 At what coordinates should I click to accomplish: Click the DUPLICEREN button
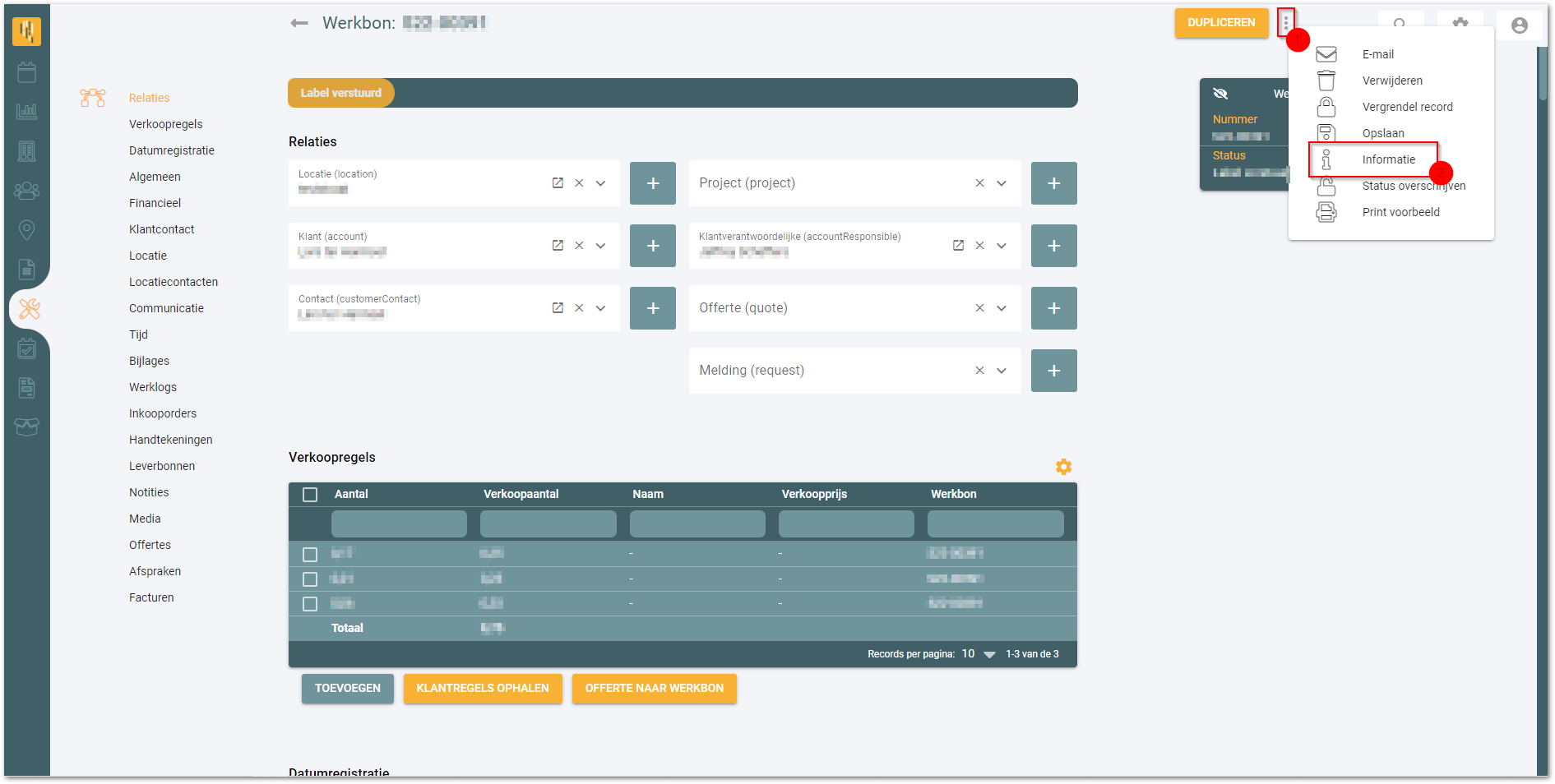1221,23
